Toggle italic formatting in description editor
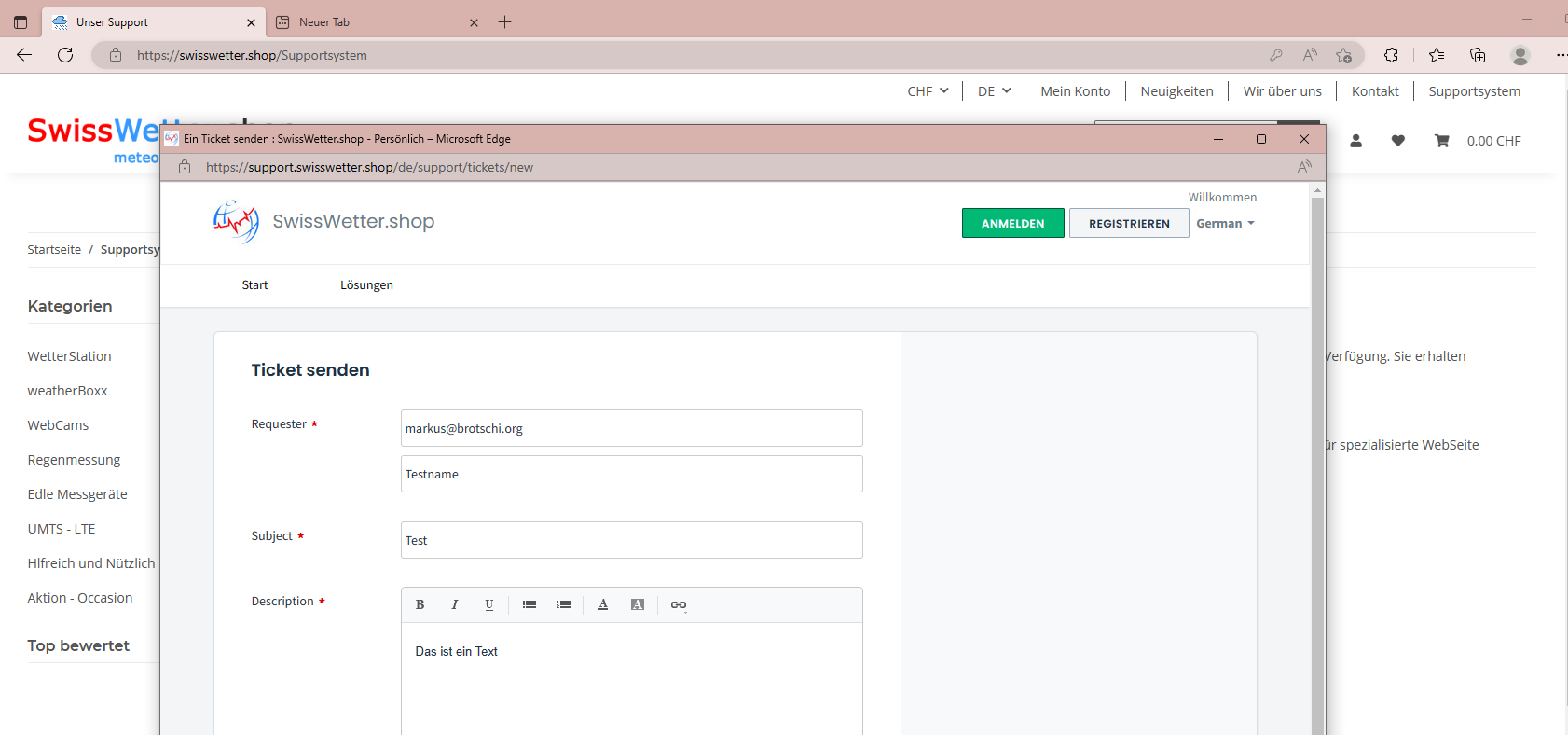 455,604
